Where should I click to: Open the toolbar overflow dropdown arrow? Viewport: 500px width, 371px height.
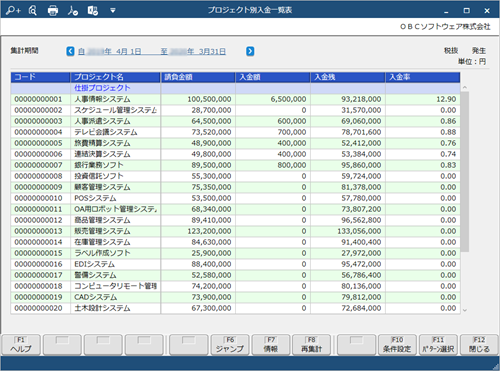click(x=113, y=11)
